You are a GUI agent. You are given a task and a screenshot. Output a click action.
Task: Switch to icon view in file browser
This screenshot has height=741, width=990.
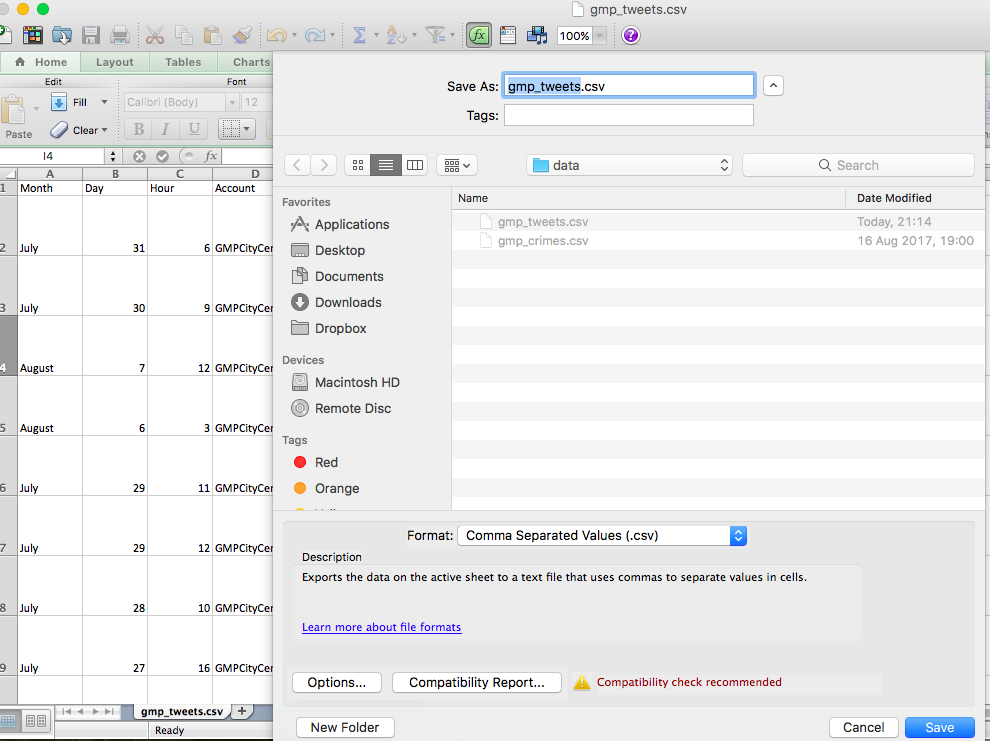tap(358, 165)
